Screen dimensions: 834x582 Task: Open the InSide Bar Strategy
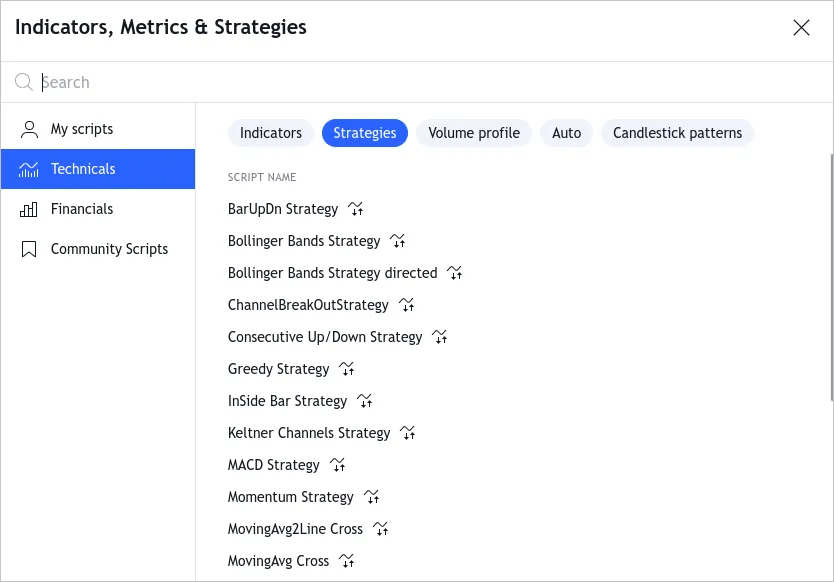[288, 400]
